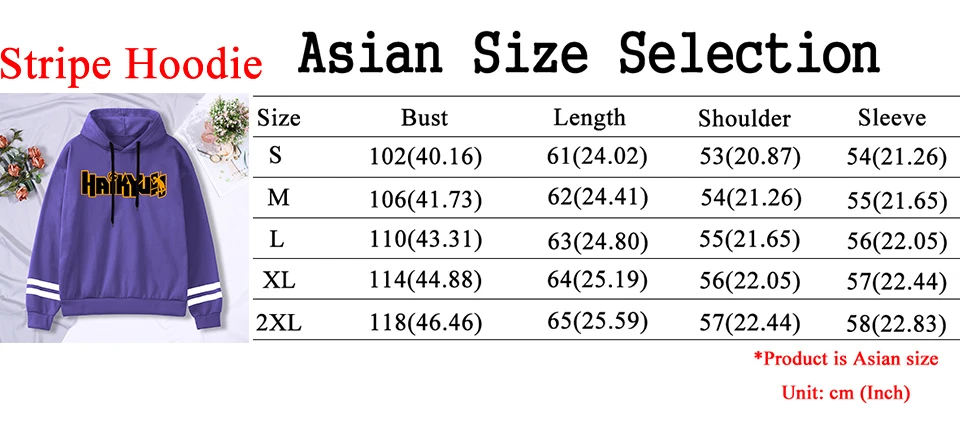Click the purple hoodie product image
The image size is (960, 427).
pos(125,218)
